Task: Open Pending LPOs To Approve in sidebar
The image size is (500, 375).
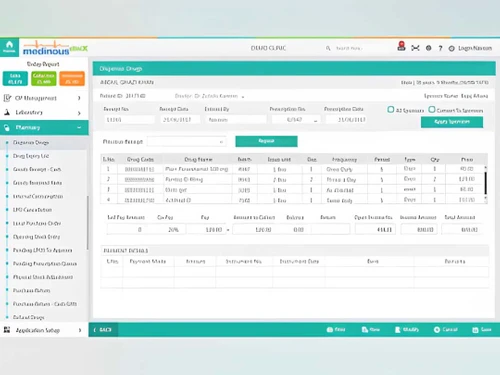Action: point(42,250)
